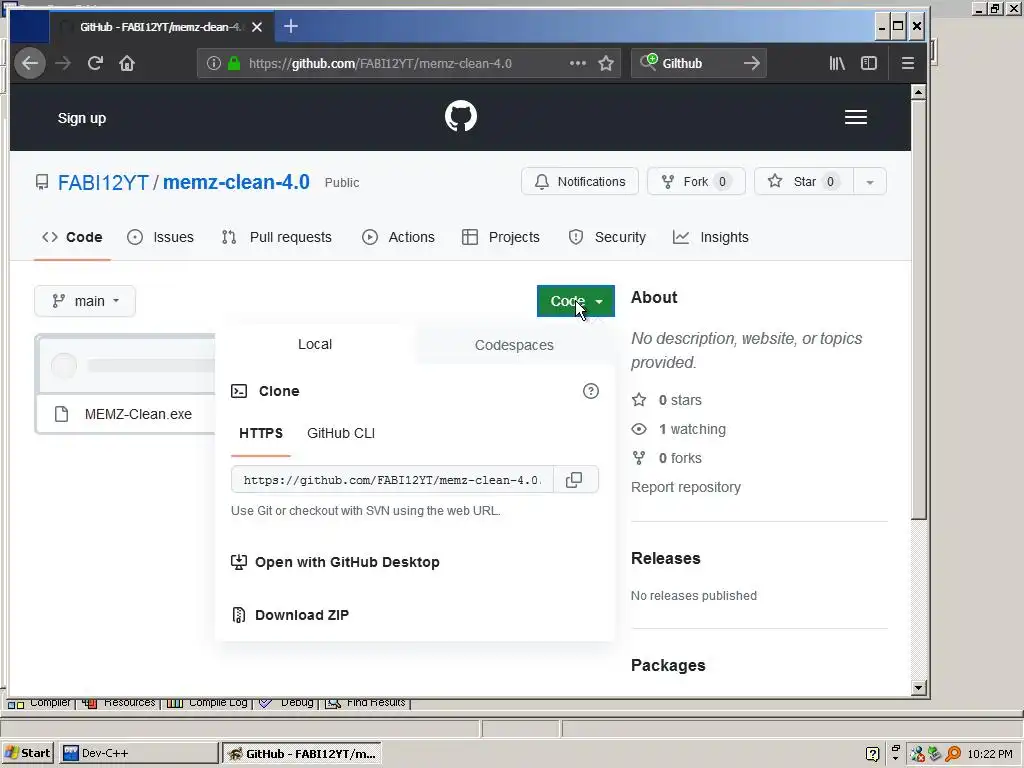Reload the page with the refresh icon
Screen dimensions: 1024x768
click(95, 63)
